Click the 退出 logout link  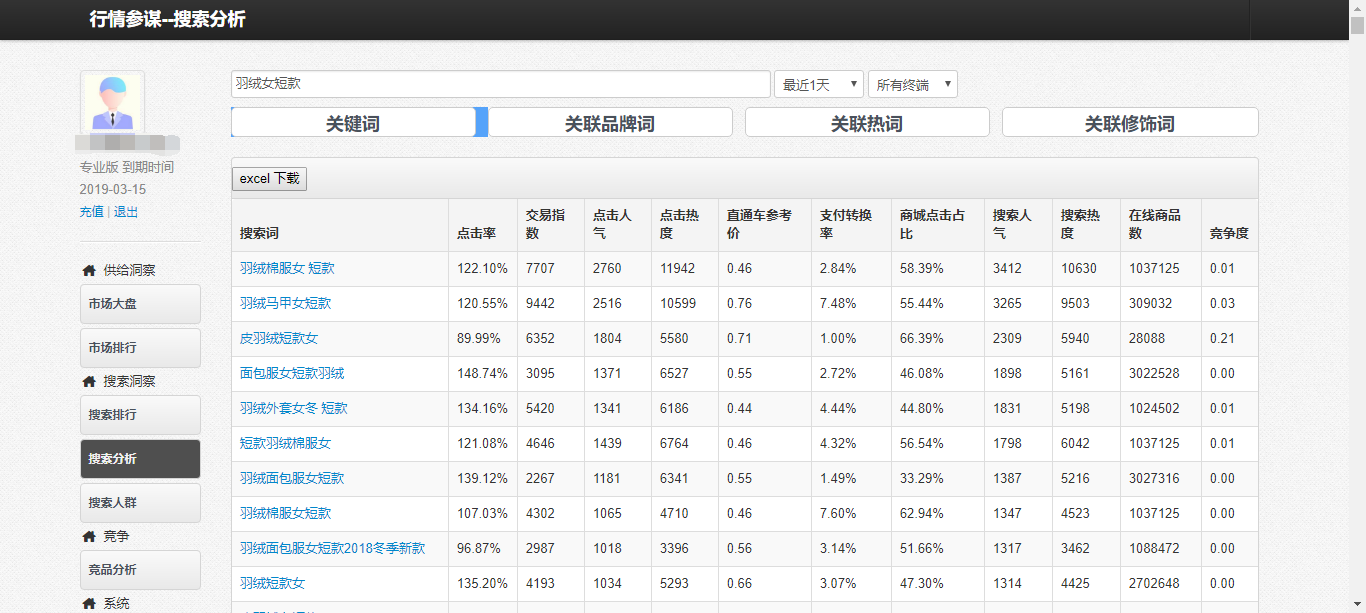(126, 212)
